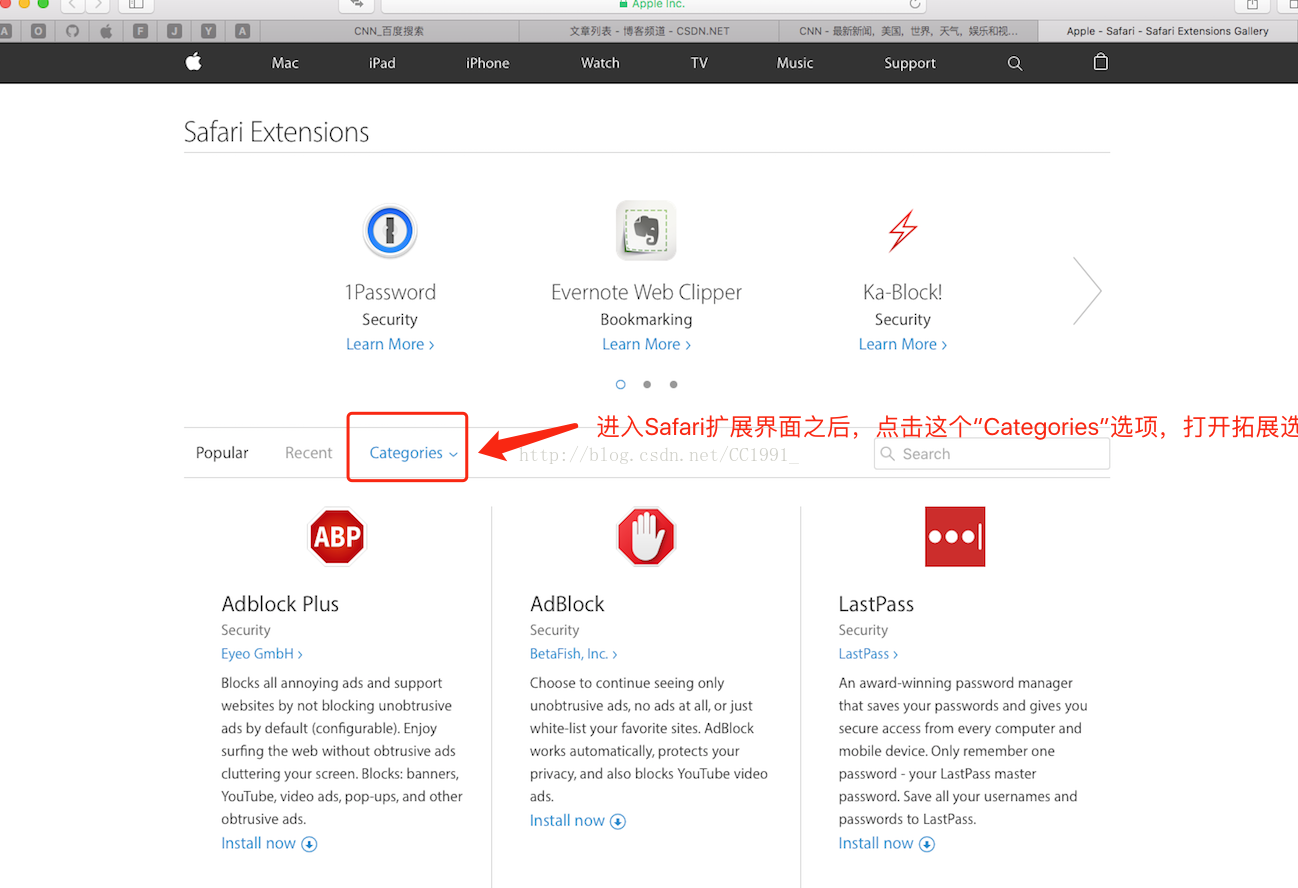This screenshot has height=888, width=1298.
Task: Click the red LastPass dots logo
Action: tap(955, 537)
